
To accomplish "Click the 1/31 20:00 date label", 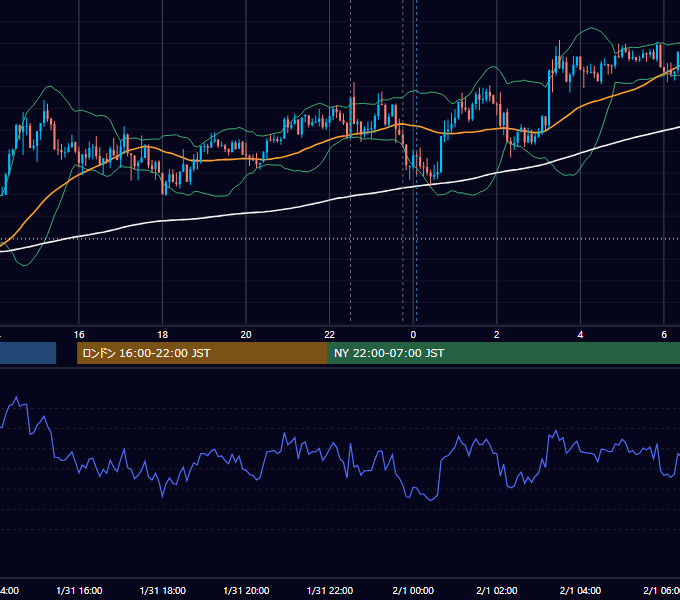I will point(246,591).
